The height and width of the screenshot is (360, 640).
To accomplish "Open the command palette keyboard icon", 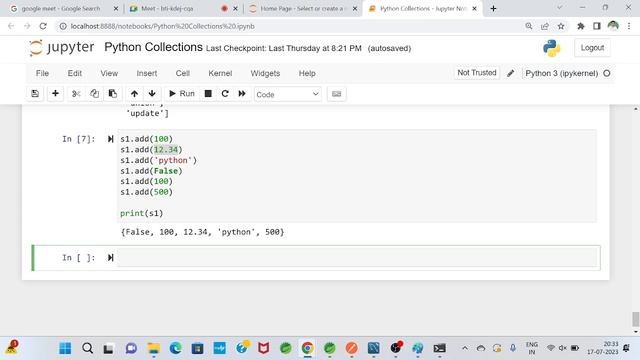I will (336, 94).
